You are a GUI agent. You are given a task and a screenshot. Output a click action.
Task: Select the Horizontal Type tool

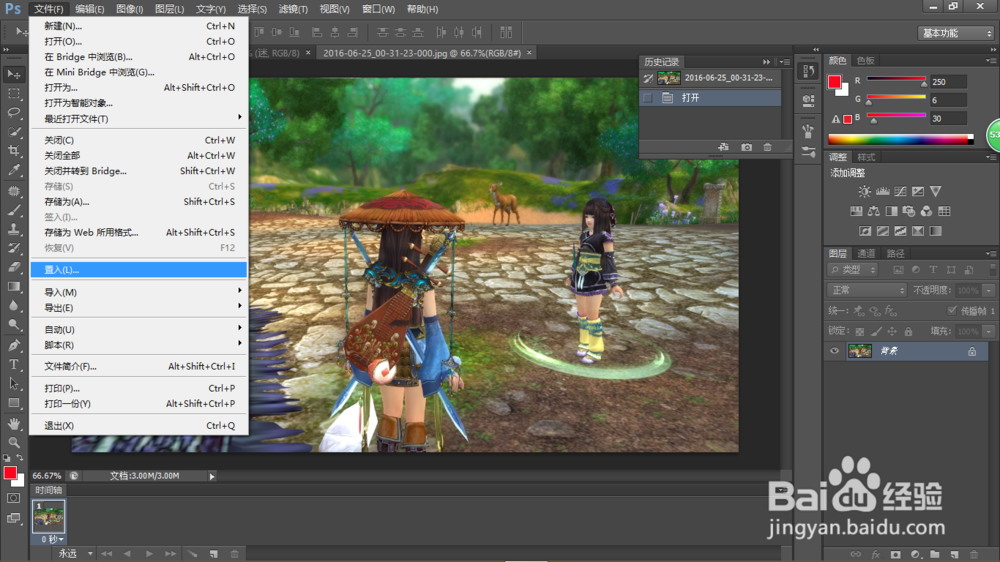click(x=13, y=365)
